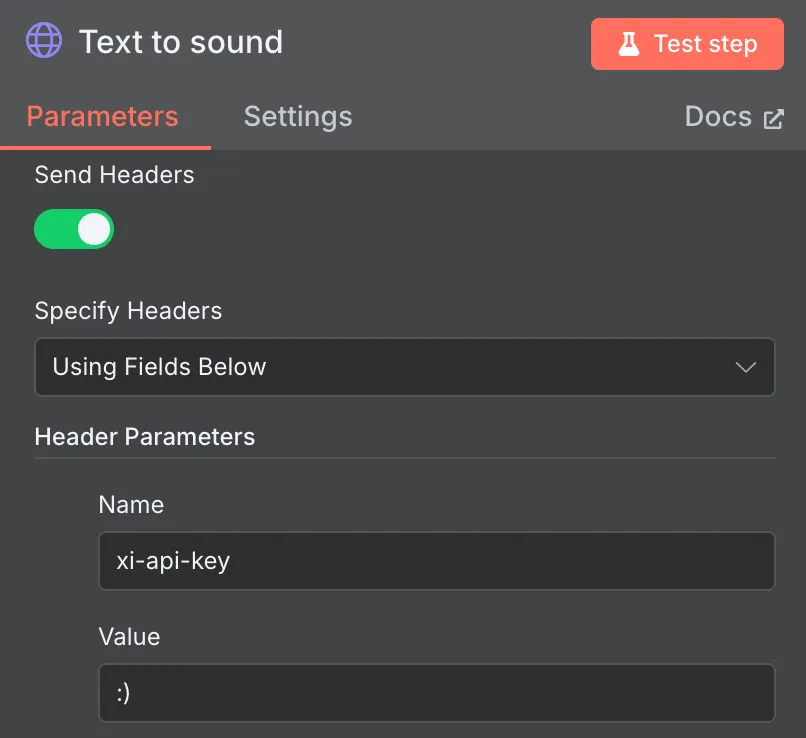This screenshot has width=806, height=738.
Task: Click the green Send Headers switch knob
Action: click(x=92, y=229)
